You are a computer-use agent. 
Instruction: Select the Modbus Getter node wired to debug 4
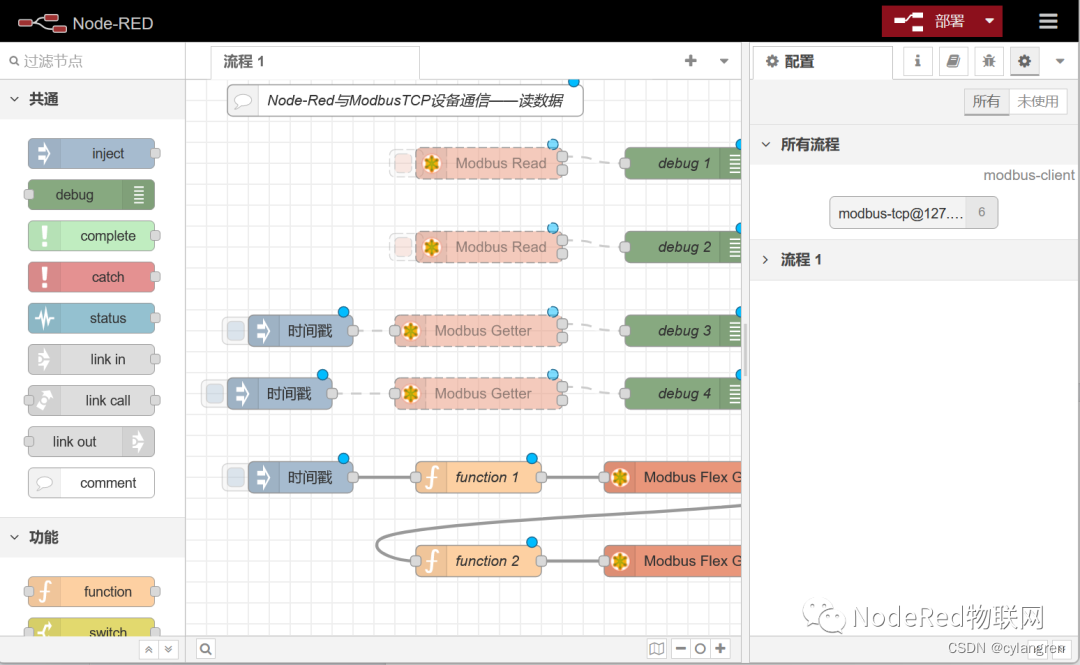(478, 393)
